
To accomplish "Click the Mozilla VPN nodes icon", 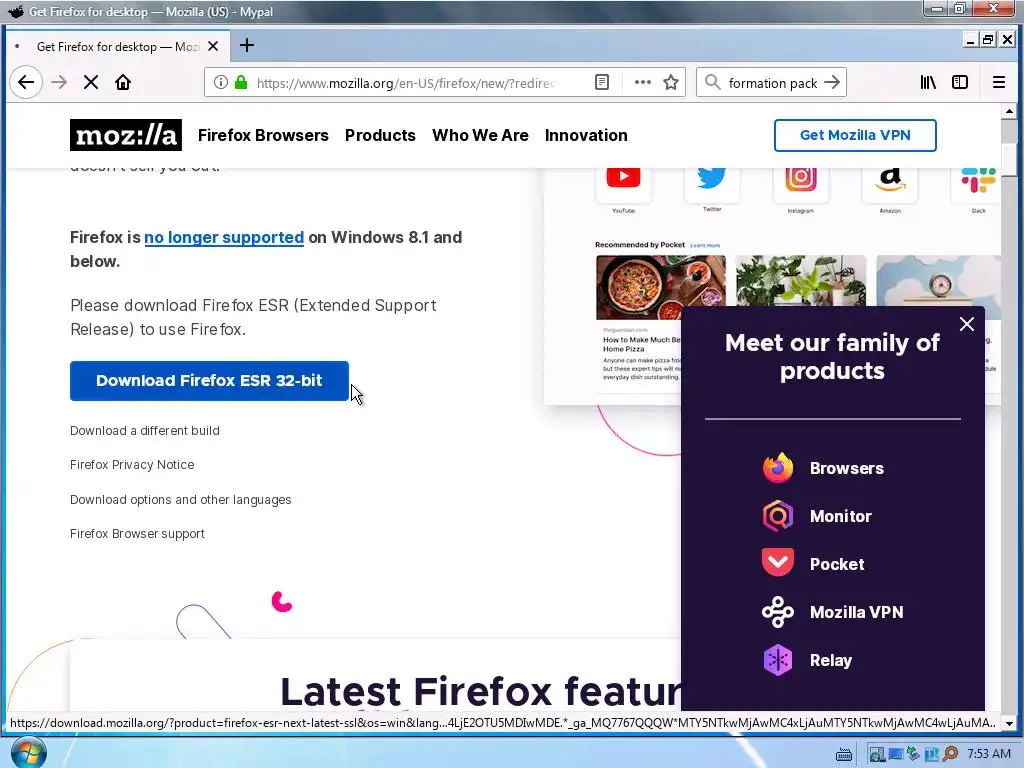I will pos(778,612).
